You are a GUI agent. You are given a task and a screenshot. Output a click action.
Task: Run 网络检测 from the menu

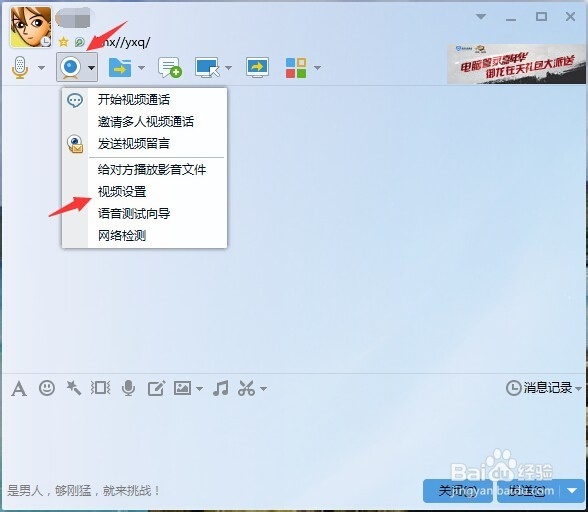pyautogui.click(x=144, y=236)
